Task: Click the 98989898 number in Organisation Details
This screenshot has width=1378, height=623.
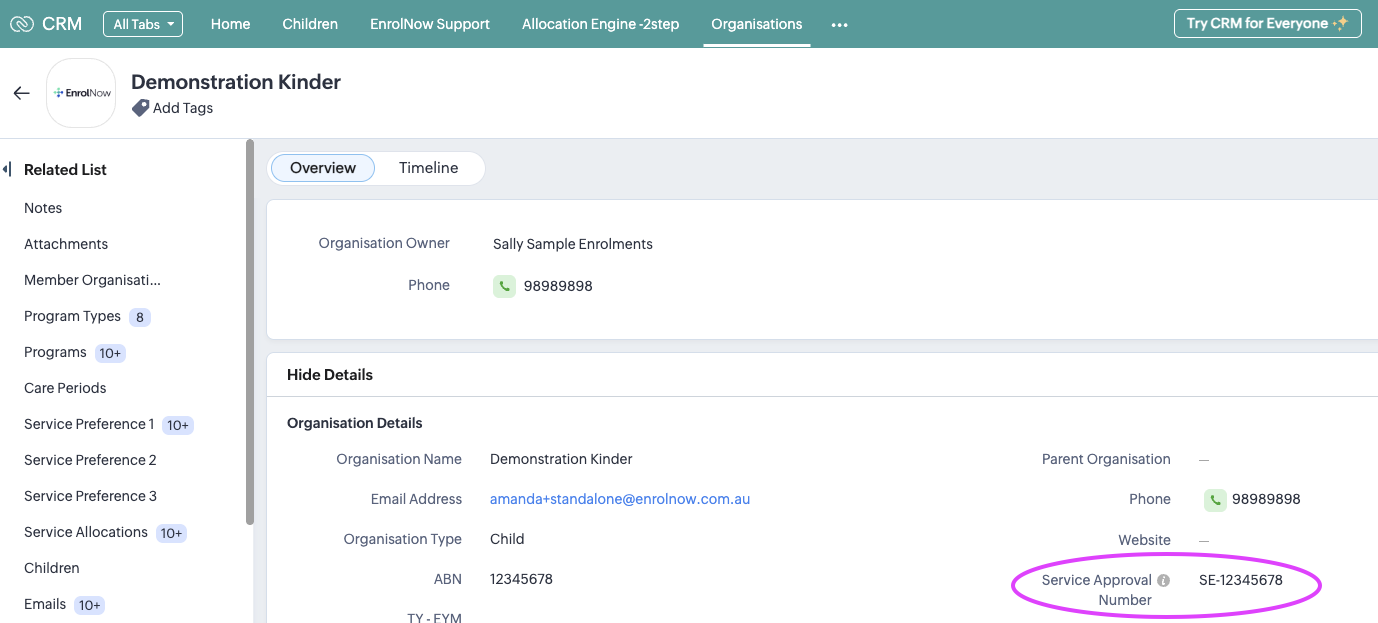Action: [1266, 499]
